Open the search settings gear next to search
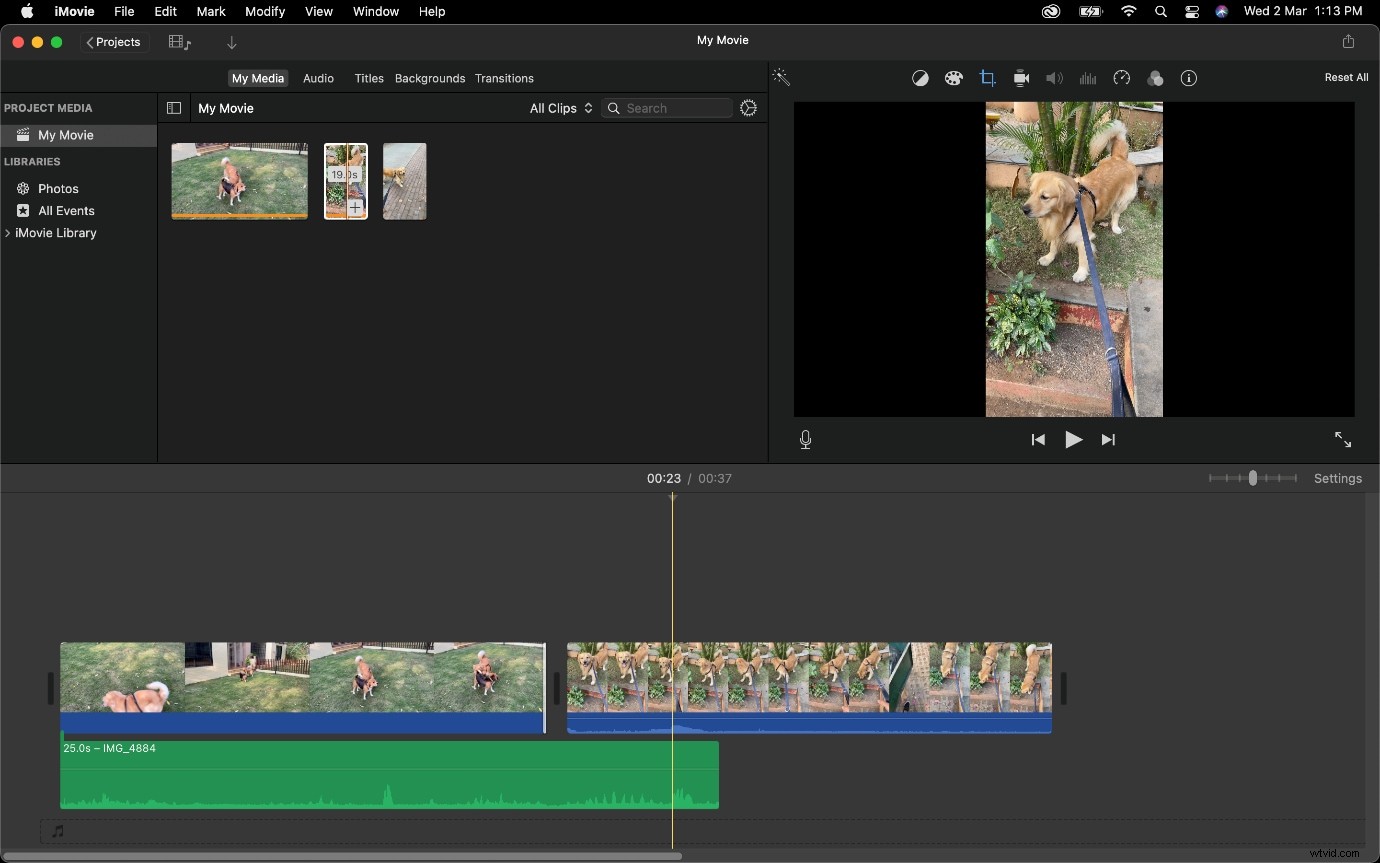The width and height of the screenshot is (1380, 863). [749, 108]
